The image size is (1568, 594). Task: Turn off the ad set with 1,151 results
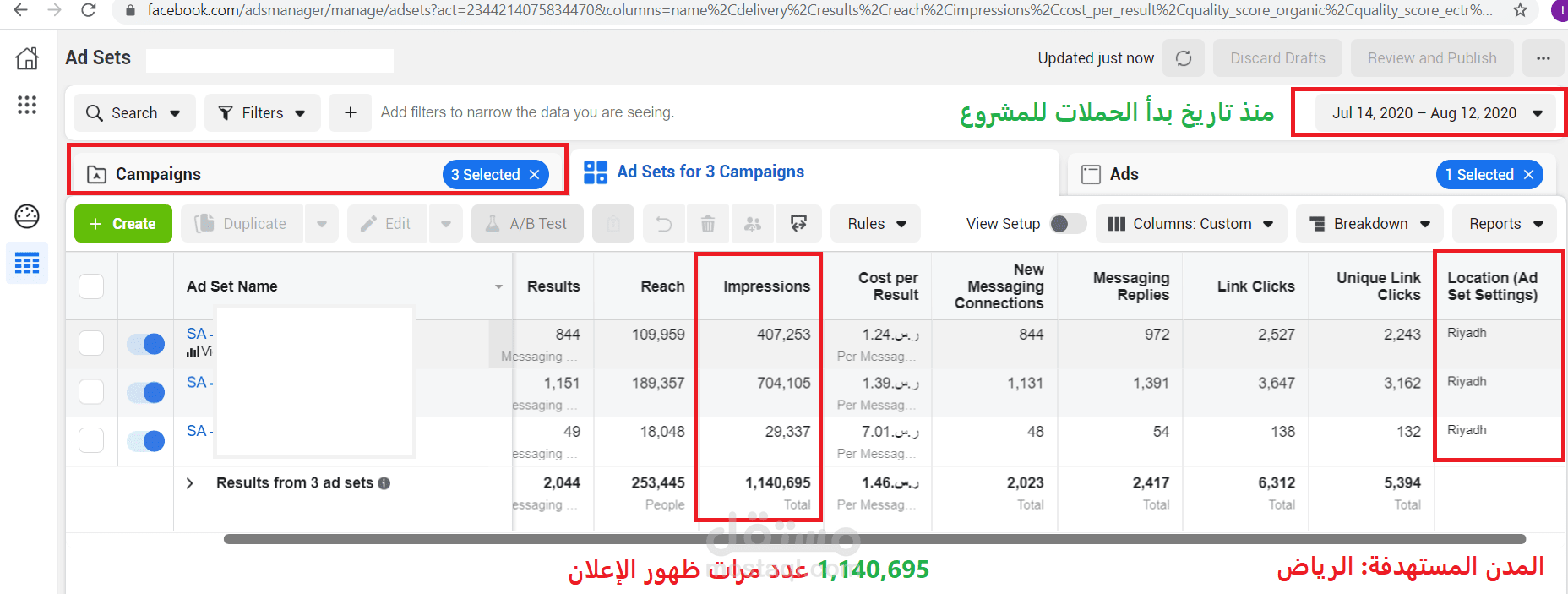(145, 392)
